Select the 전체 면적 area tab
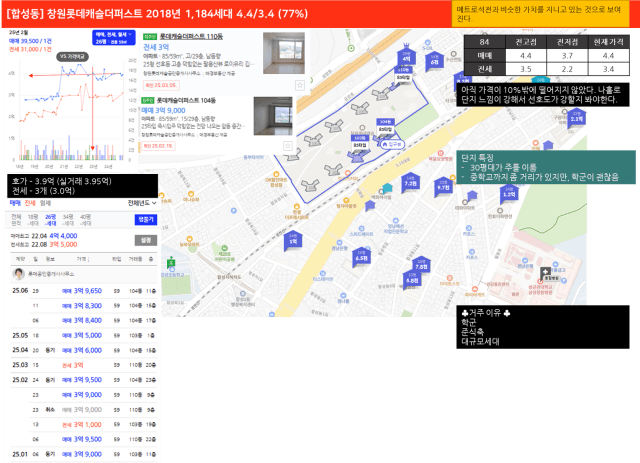The image size is (640, 463). tap(16, 220)
